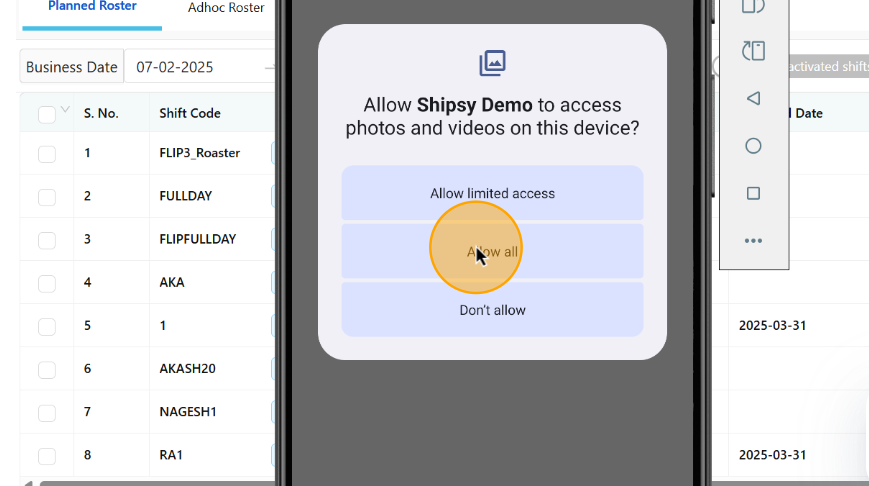Open dropdown arrow beside header checkbox

point(65,109)
